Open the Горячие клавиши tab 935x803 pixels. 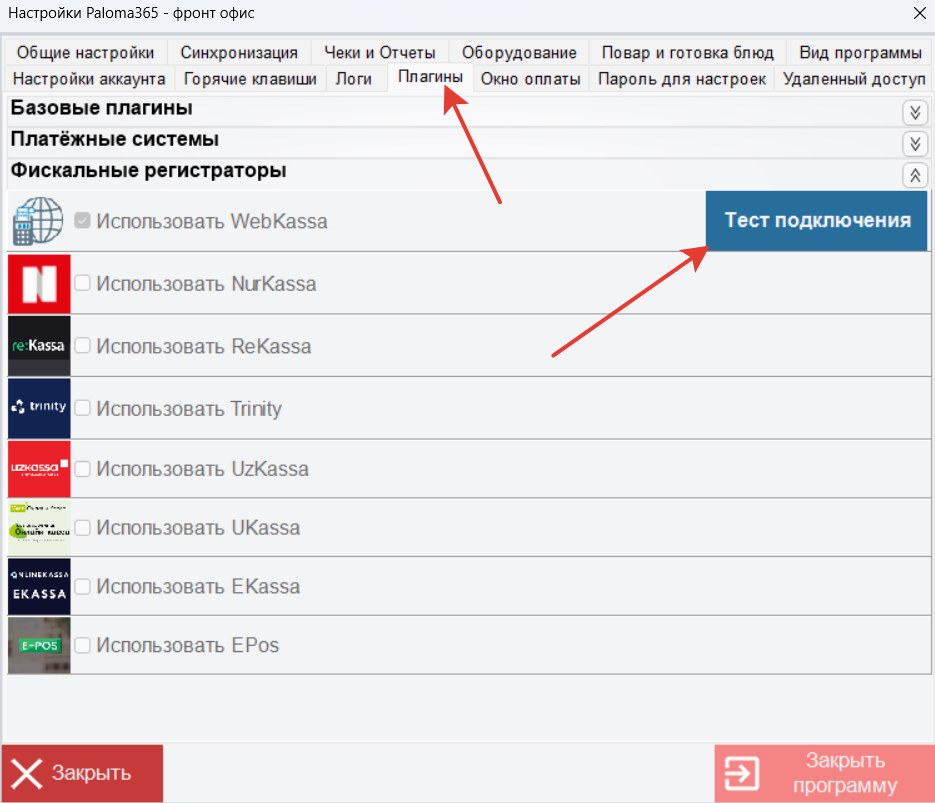point(250,79)
